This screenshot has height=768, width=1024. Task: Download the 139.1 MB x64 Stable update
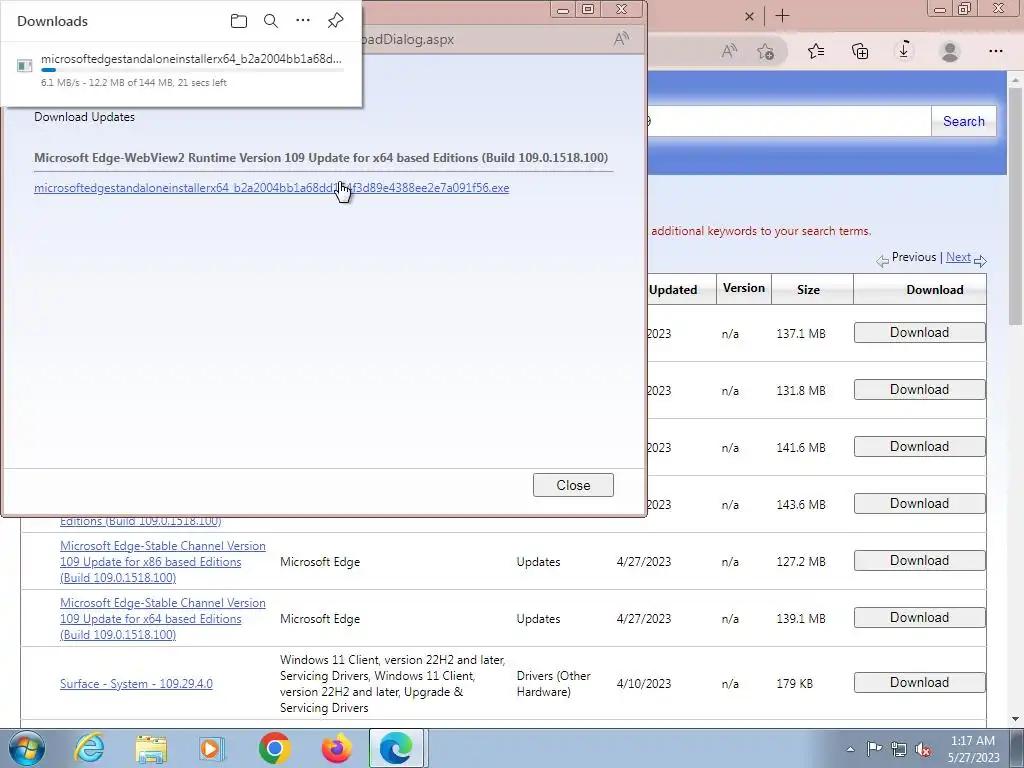pos(919,618)
